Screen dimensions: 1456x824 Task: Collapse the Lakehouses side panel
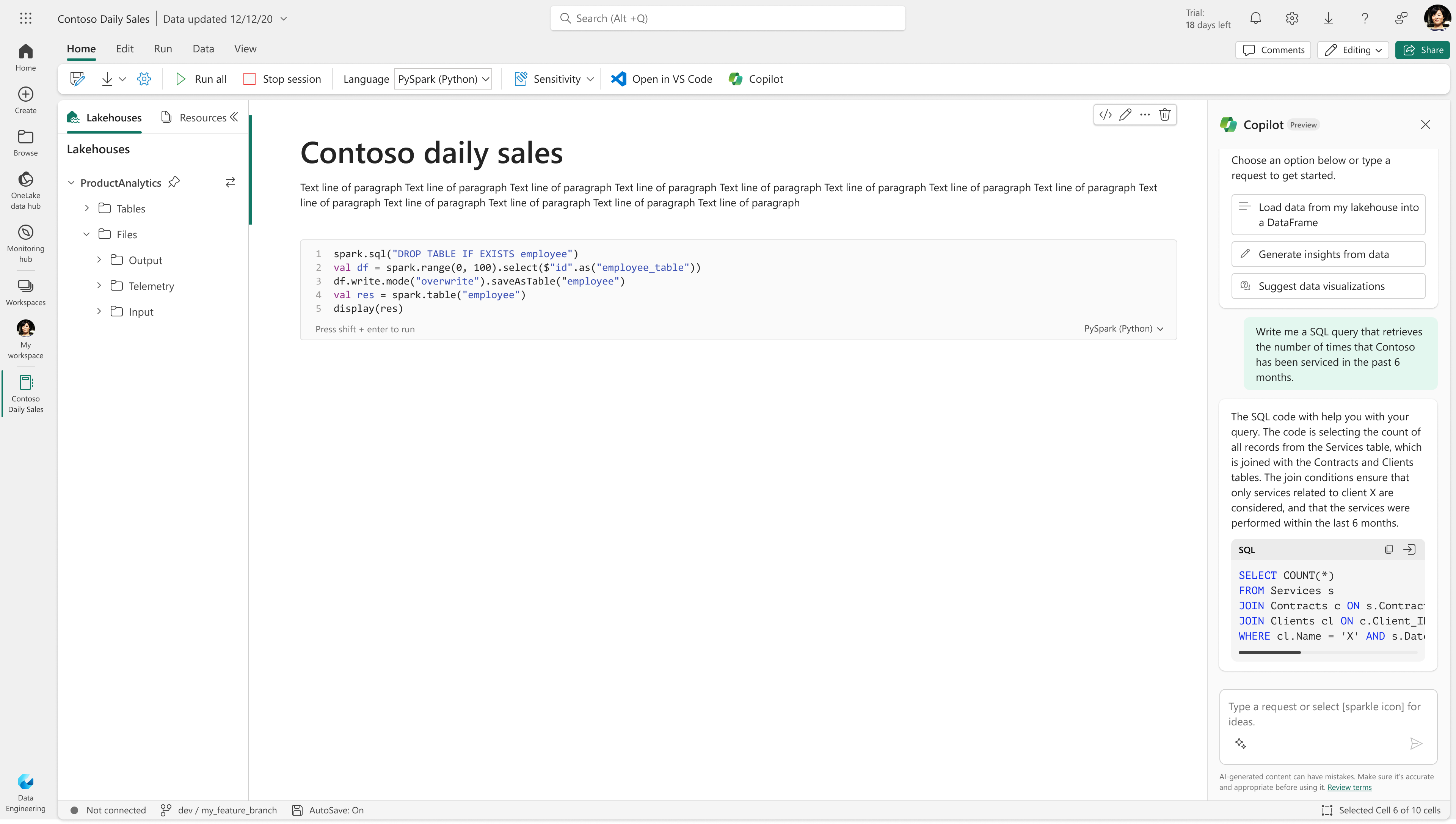click(x=234, y=117)
